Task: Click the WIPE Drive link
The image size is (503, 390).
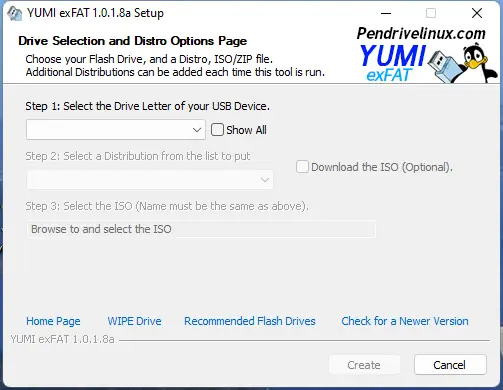Action: 134,321
